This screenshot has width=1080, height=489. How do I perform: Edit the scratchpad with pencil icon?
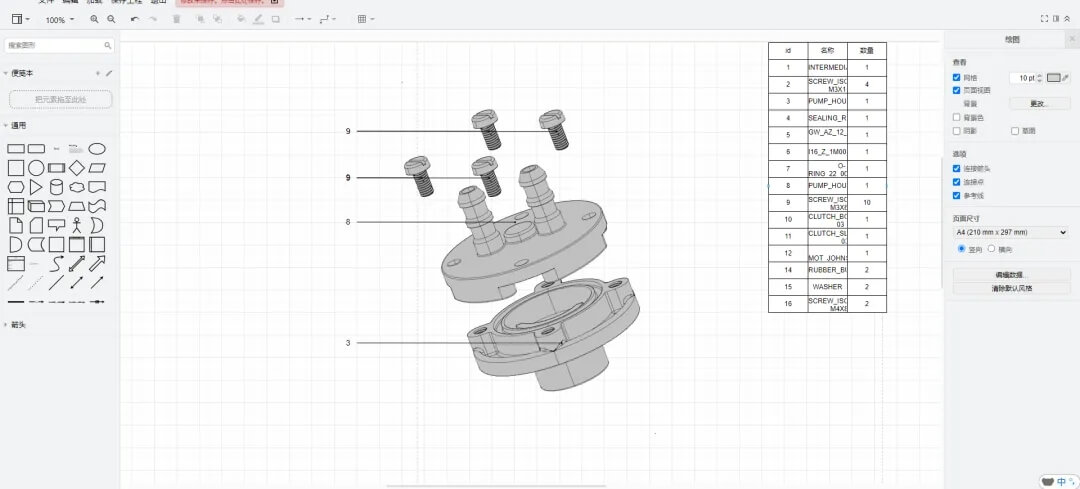pyautogui.click(x=109, y=73)
